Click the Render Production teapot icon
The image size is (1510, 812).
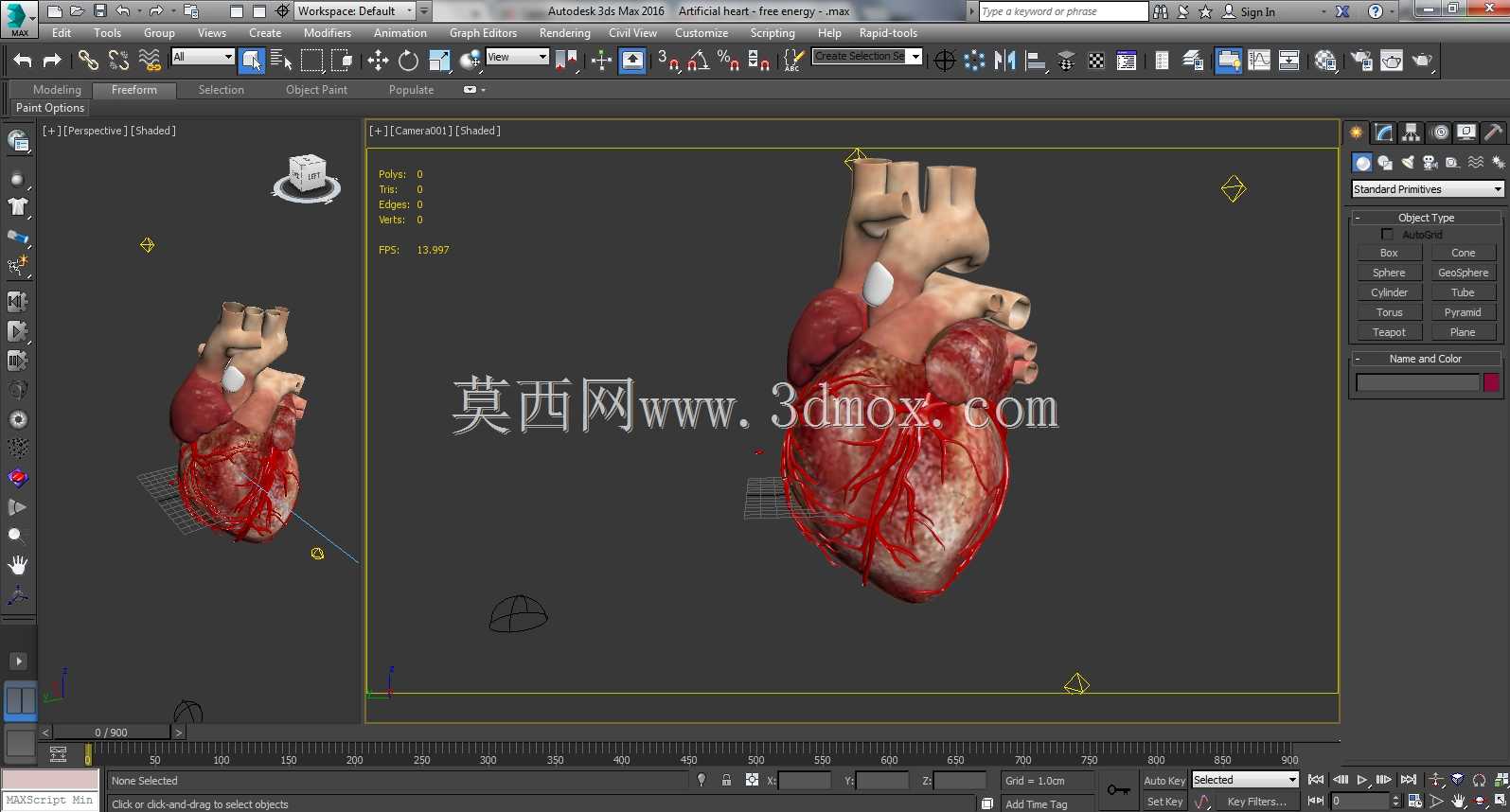pyautogui.click(x=1422, y=61)
